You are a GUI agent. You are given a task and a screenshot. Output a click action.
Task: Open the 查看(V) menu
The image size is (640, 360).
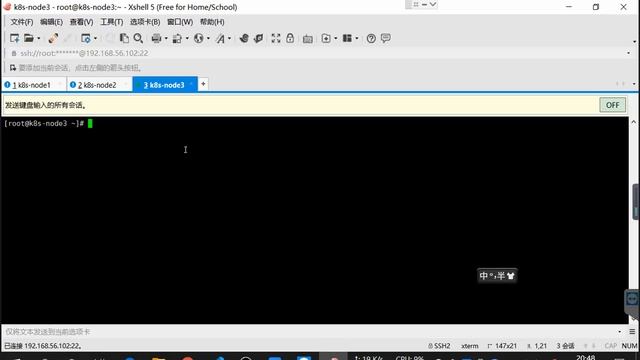coord(81,22)
